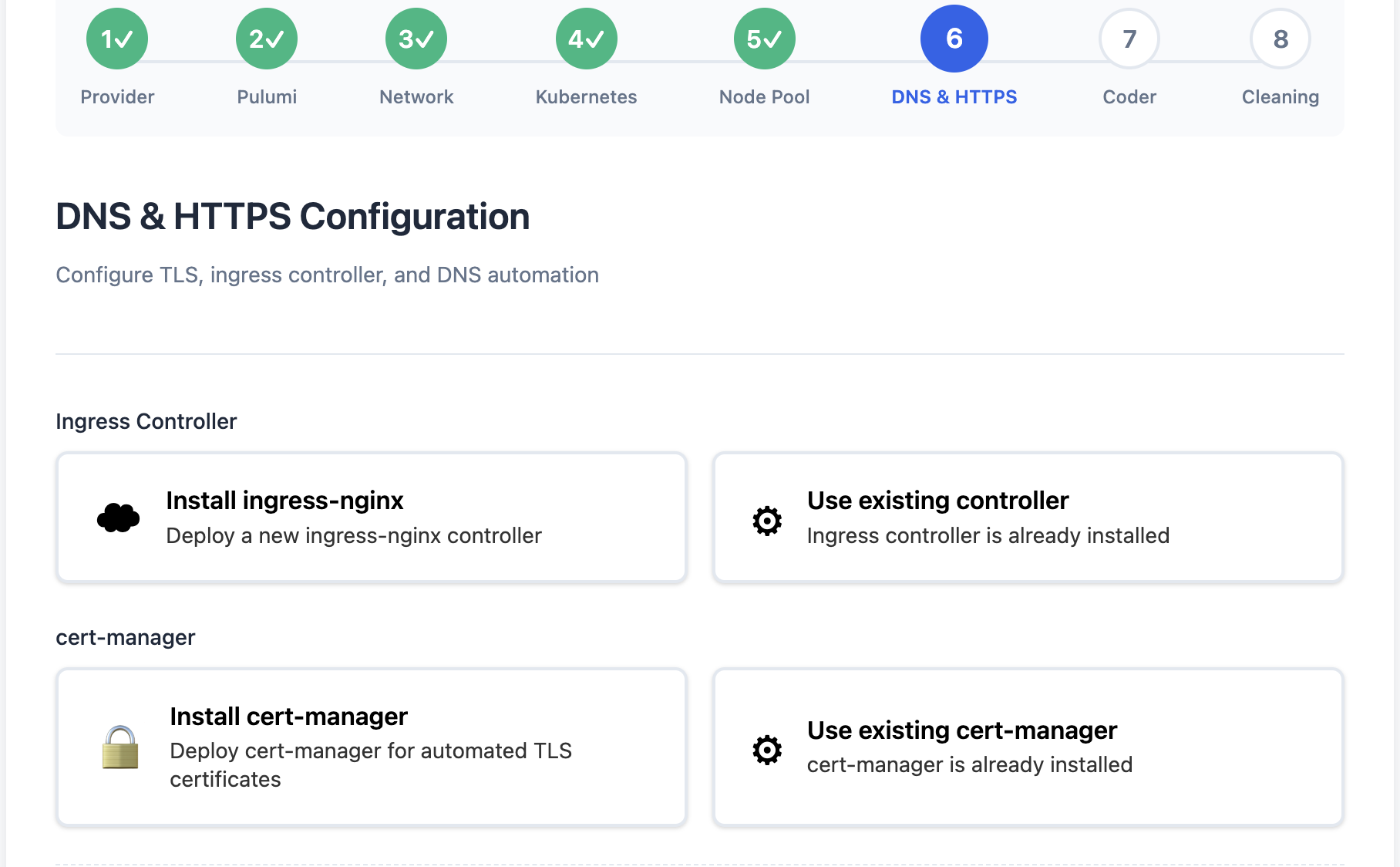The width and height of the screenshot is (1400, 867).
Task: Open step 8 Cleaning circle
Action: click(1281, 39)
